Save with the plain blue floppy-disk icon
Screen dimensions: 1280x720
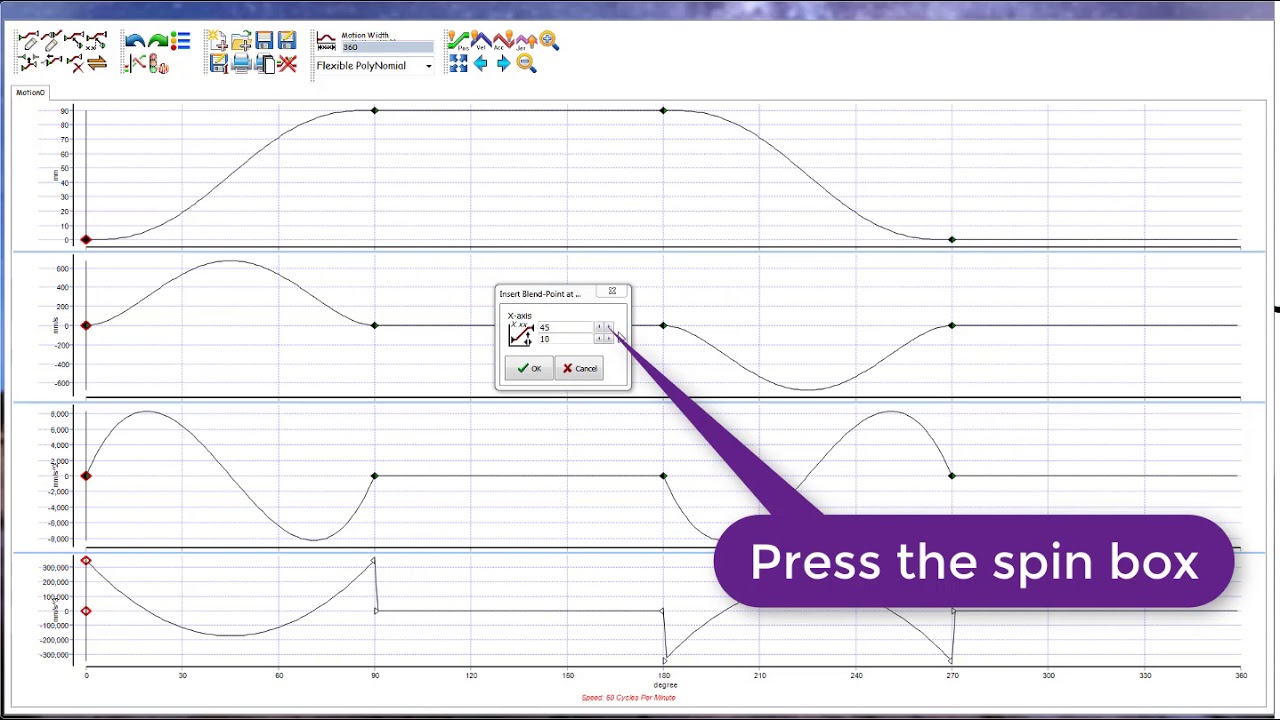[264, 41]
